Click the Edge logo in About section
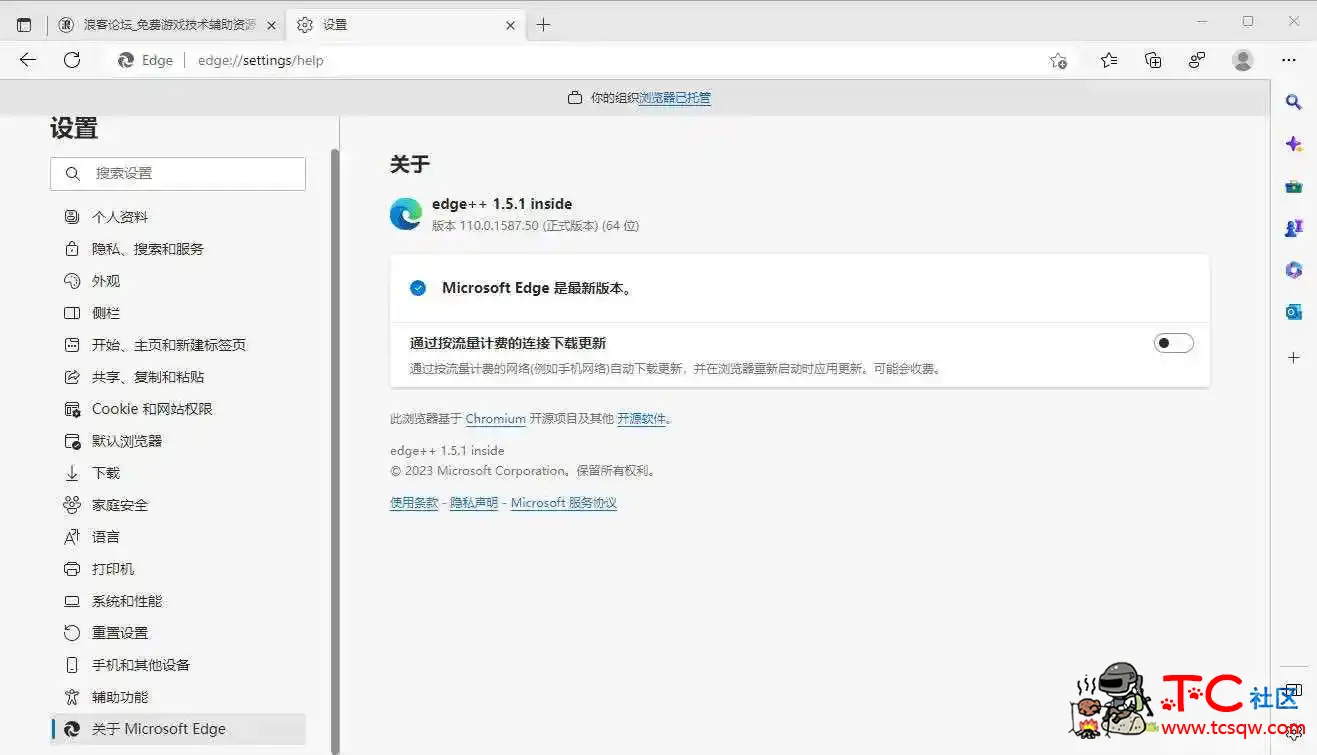This screenshot has height=755, width=1317. tap(405, 214)
